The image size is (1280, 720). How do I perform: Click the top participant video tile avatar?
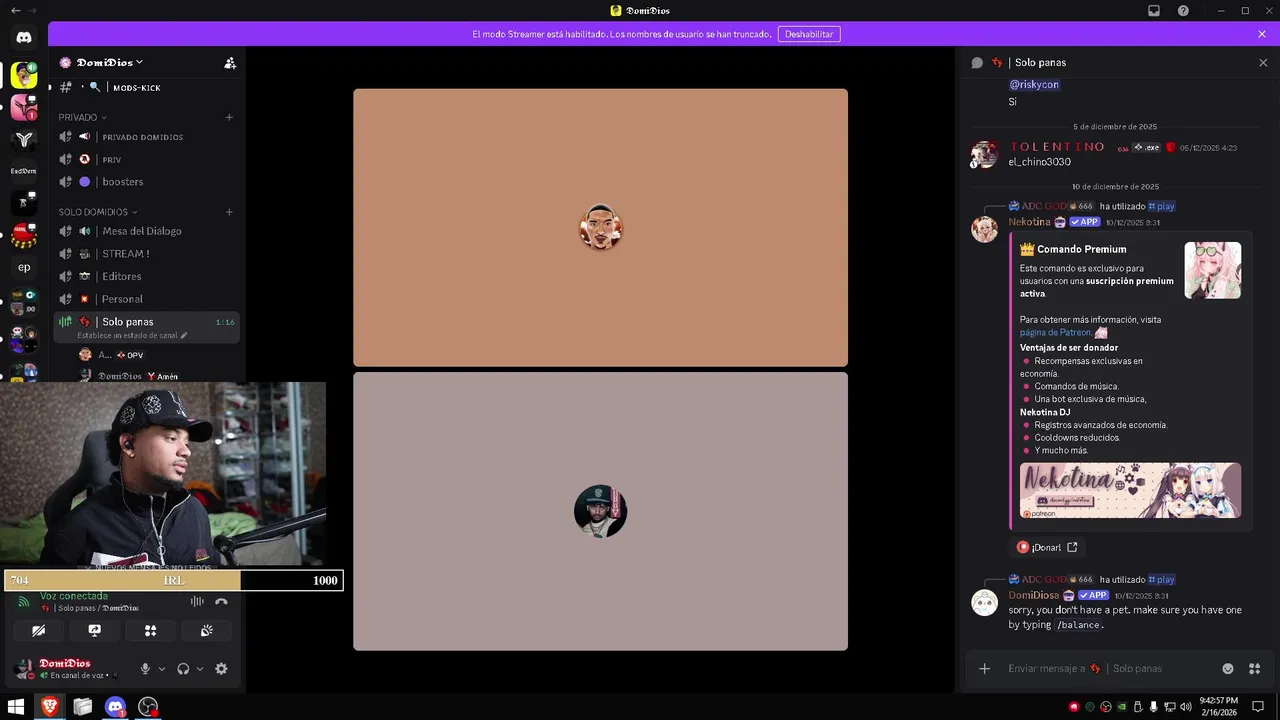tap(601, 228)
